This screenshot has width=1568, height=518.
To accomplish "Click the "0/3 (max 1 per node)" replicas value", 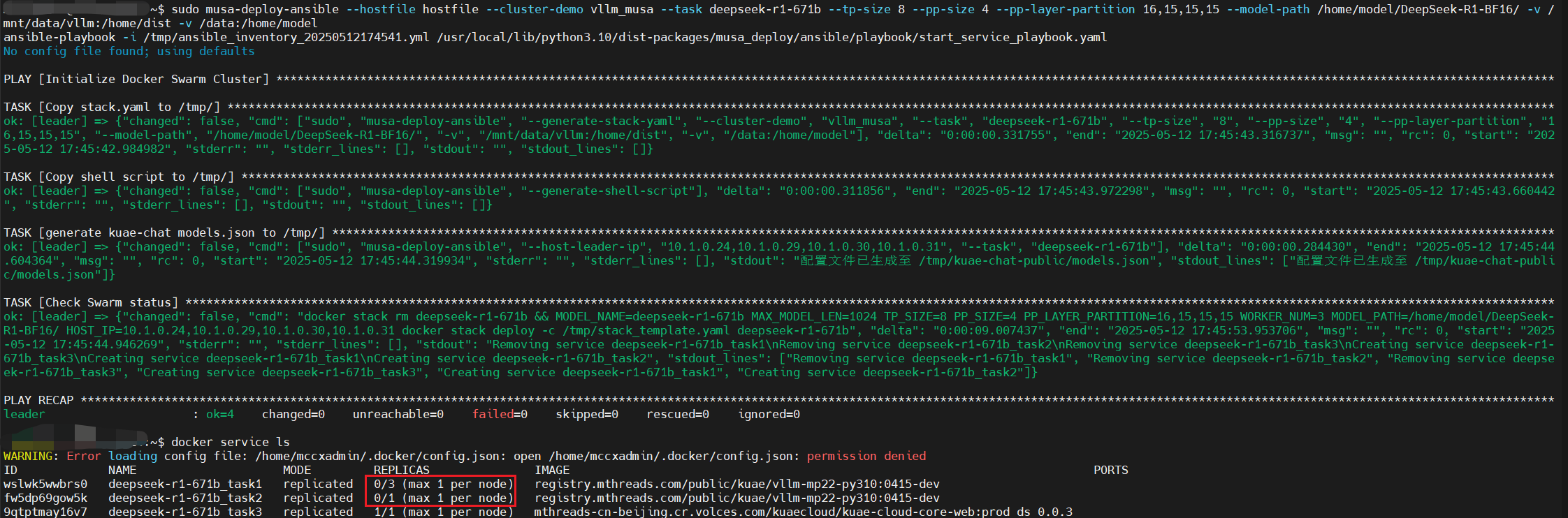I will (444, 484).
